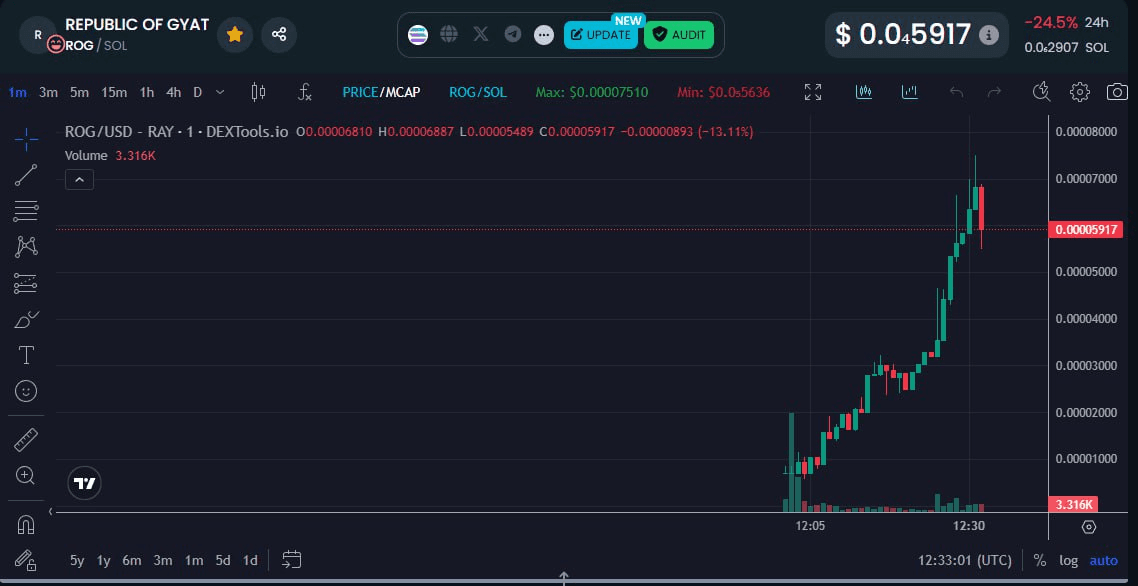Click the REPUBLIC OF GYAT token logo

pyautogui.click(x=38, y=34)
